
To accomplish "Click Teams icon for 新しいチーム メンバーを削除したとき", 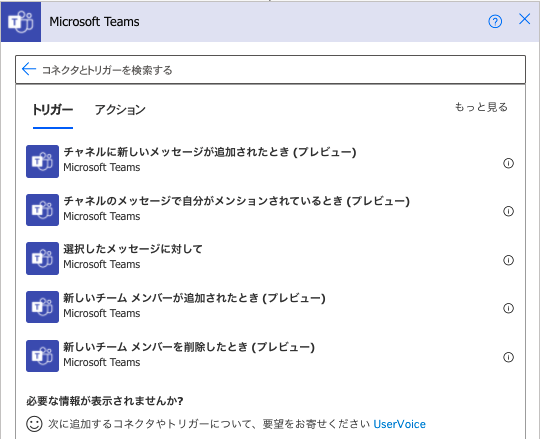I will (42, 356).
